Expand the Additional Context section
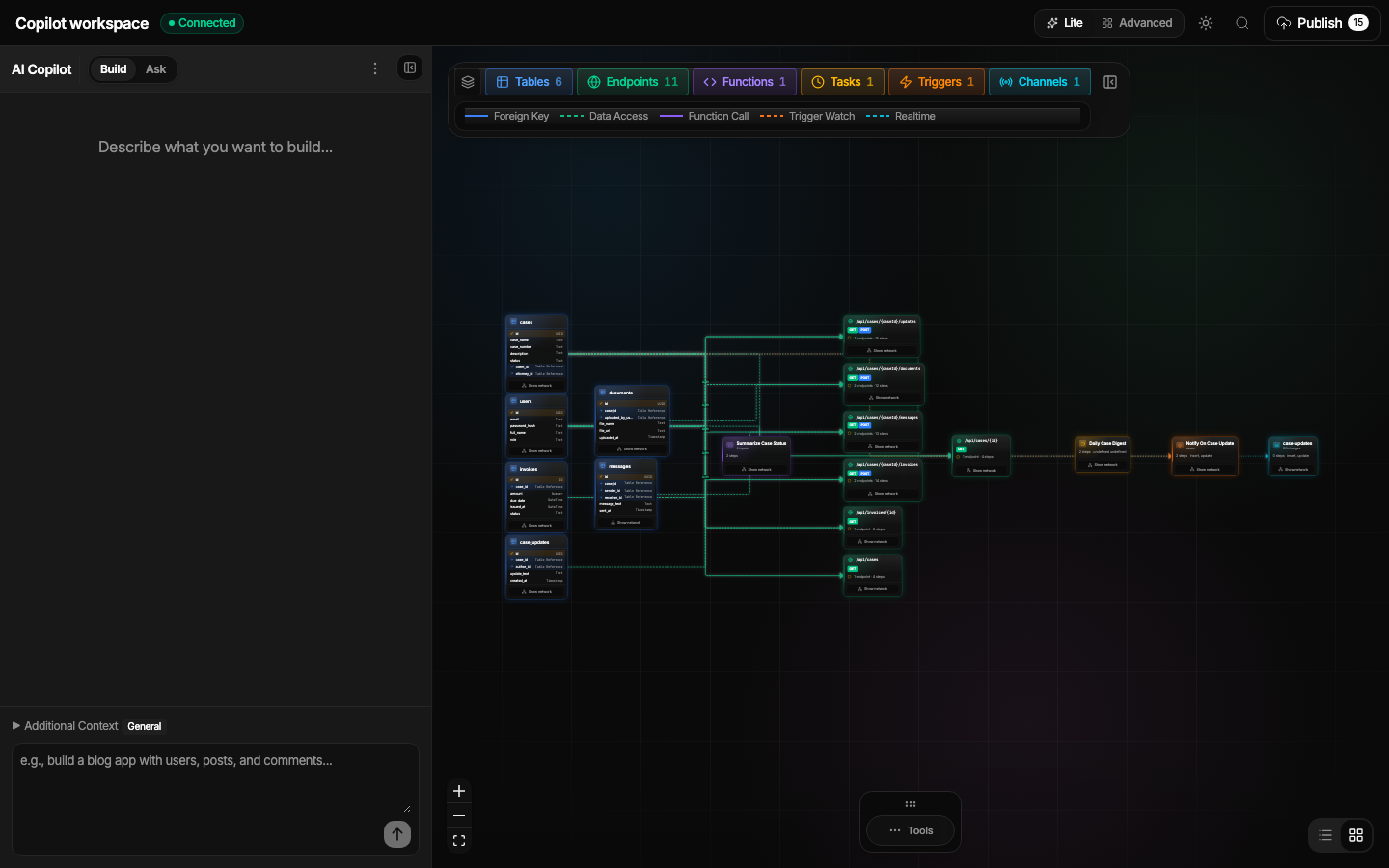1389x868 pixels. [65, 726]
